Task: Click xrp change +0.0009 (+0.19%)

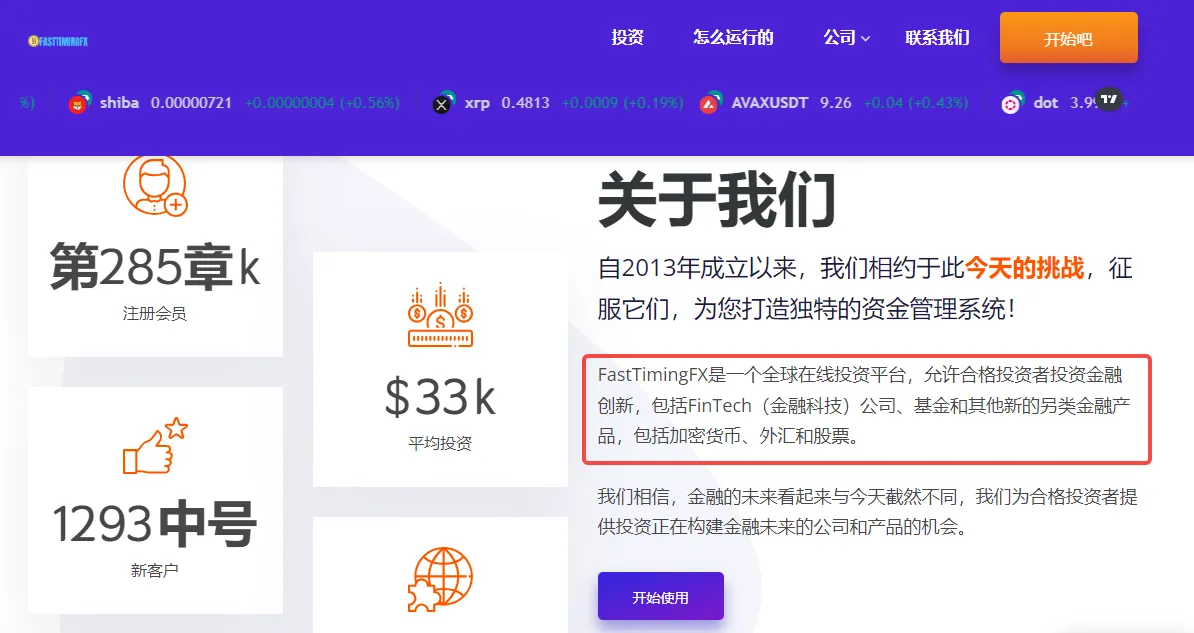Action: point(622,103)
